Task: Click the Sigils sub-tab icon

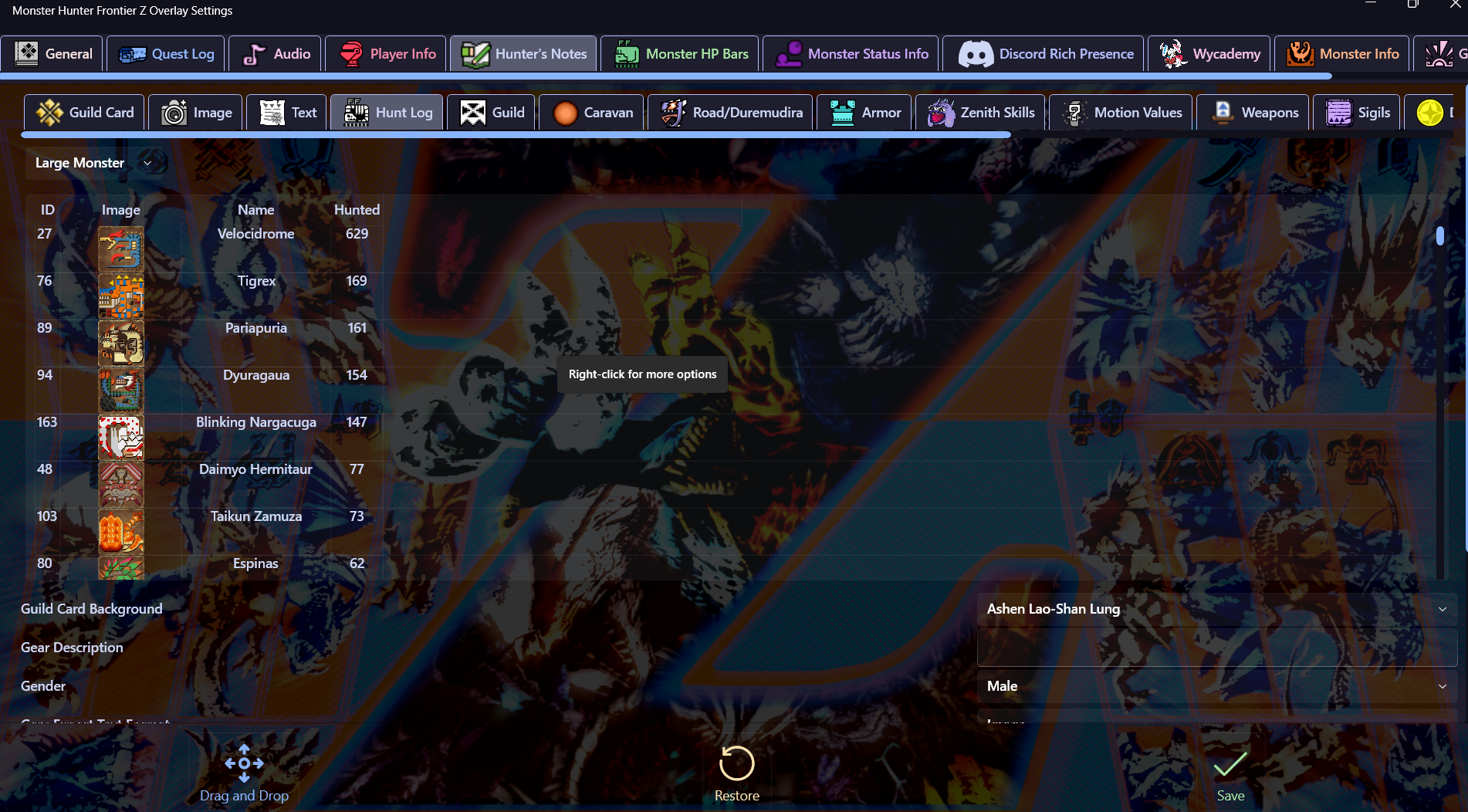Action: pos(1338,113)
